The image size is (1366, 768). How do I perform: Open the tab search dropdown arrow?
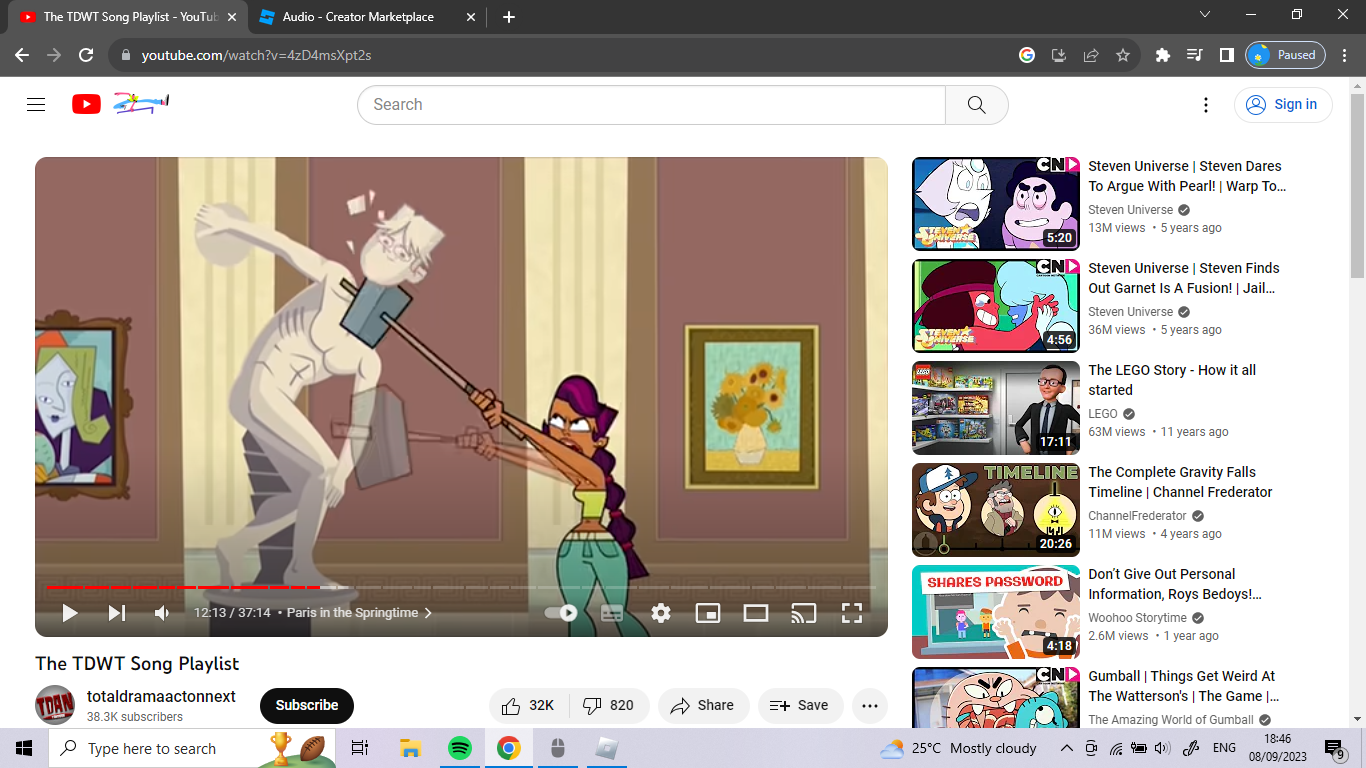[1205, 14]
